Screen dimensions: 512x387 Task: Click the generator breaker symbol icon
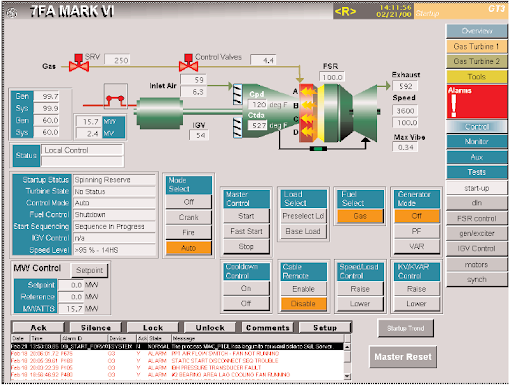pyautogui.click(x=115, y=96)
